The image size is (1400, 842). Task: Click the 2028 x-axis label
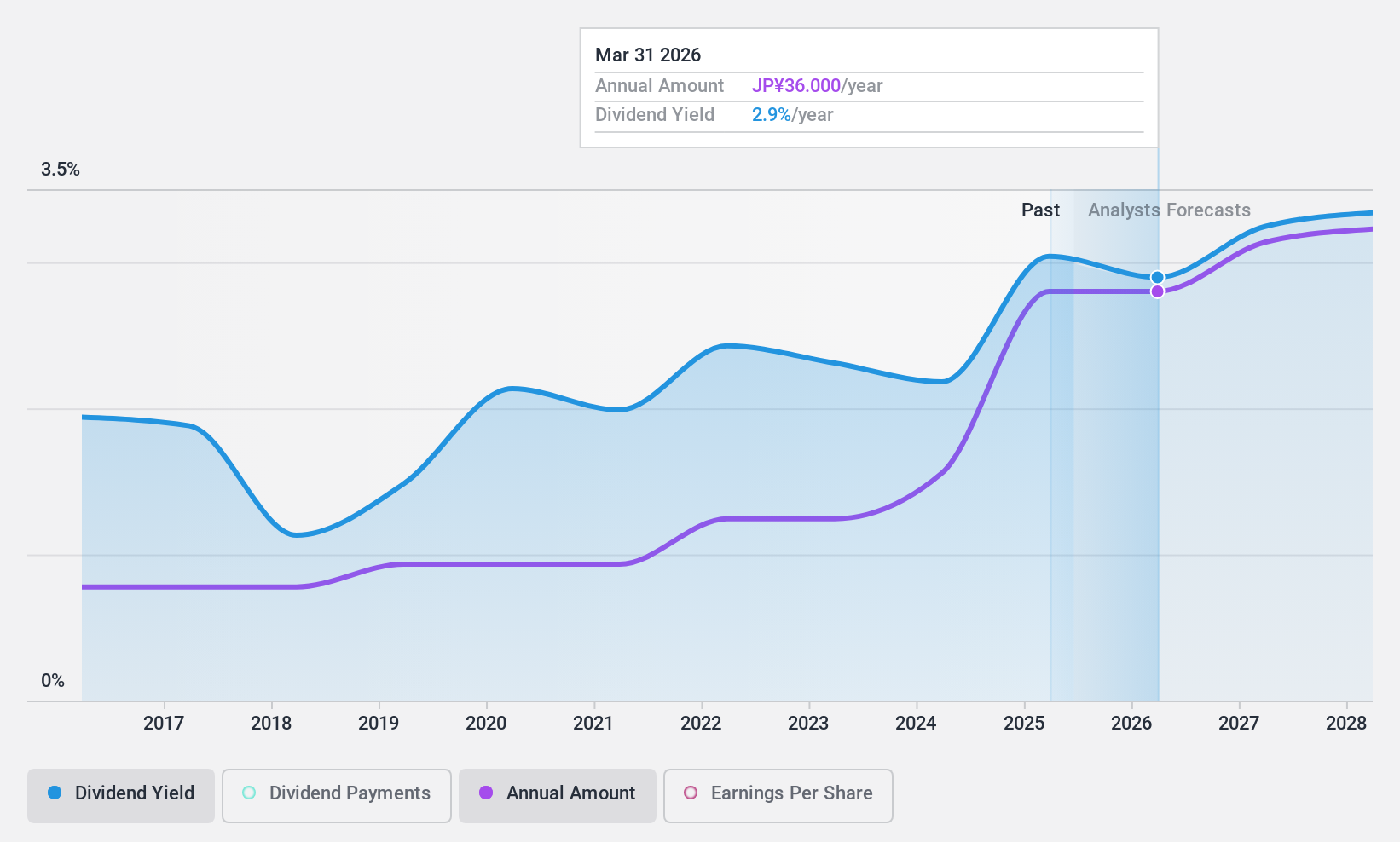pyautogui.click(x=1346, y=724)
